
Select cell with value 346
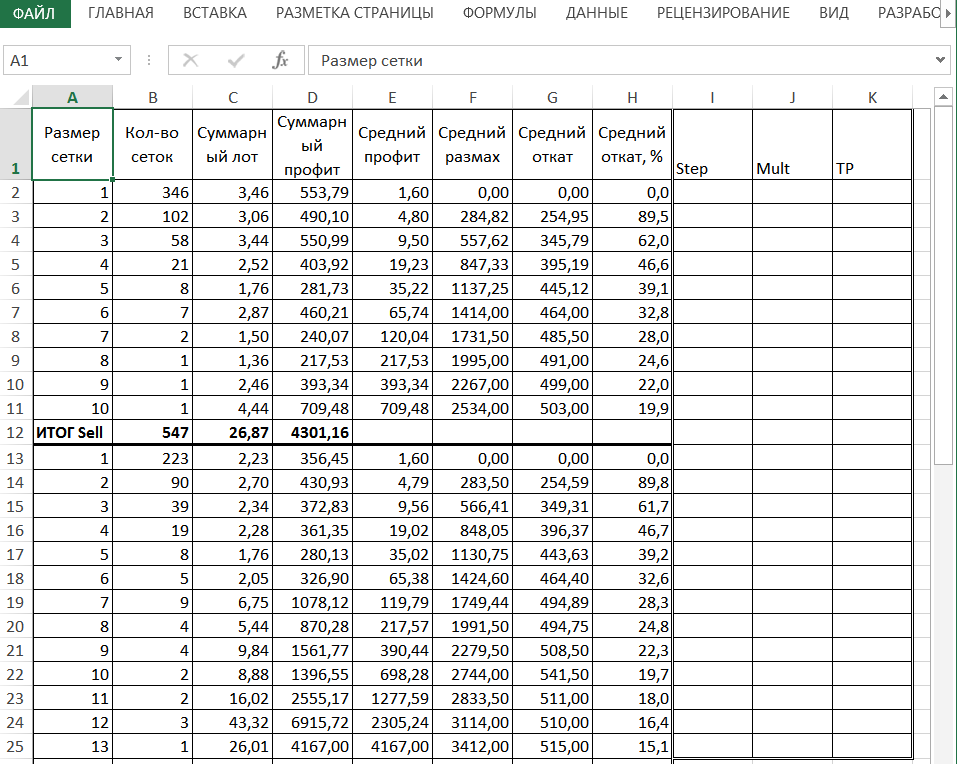click(153, 192)
